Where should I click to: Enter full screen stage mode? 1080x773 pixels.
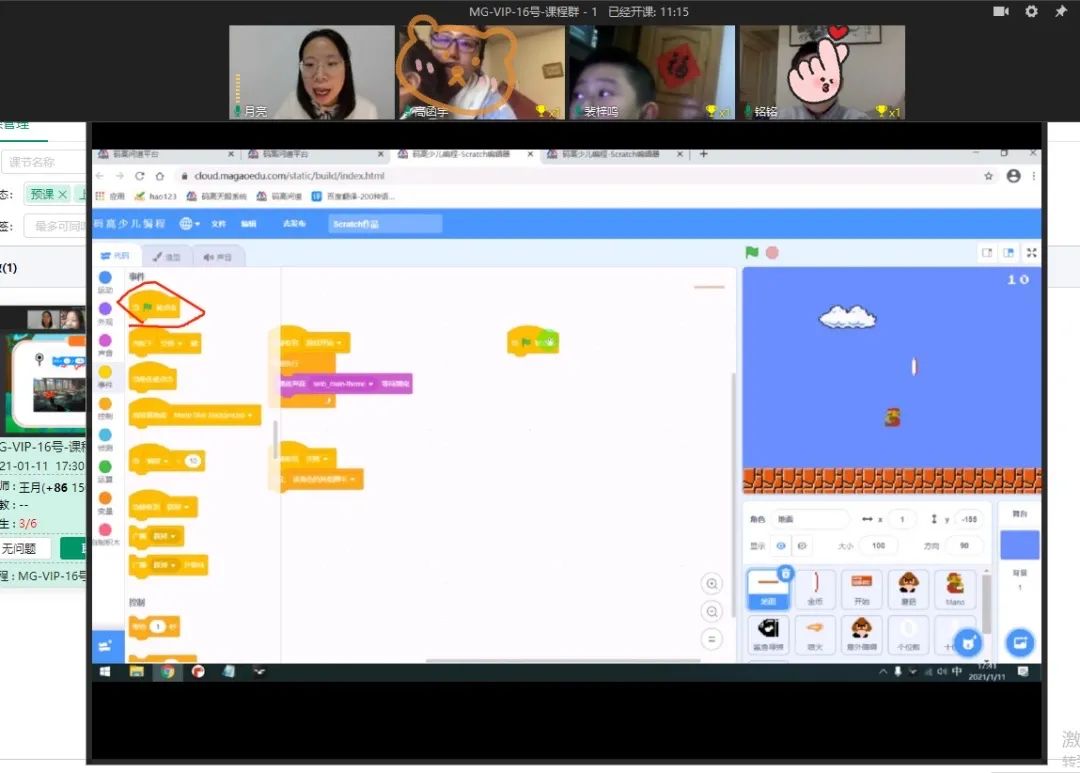(1031, 253)
